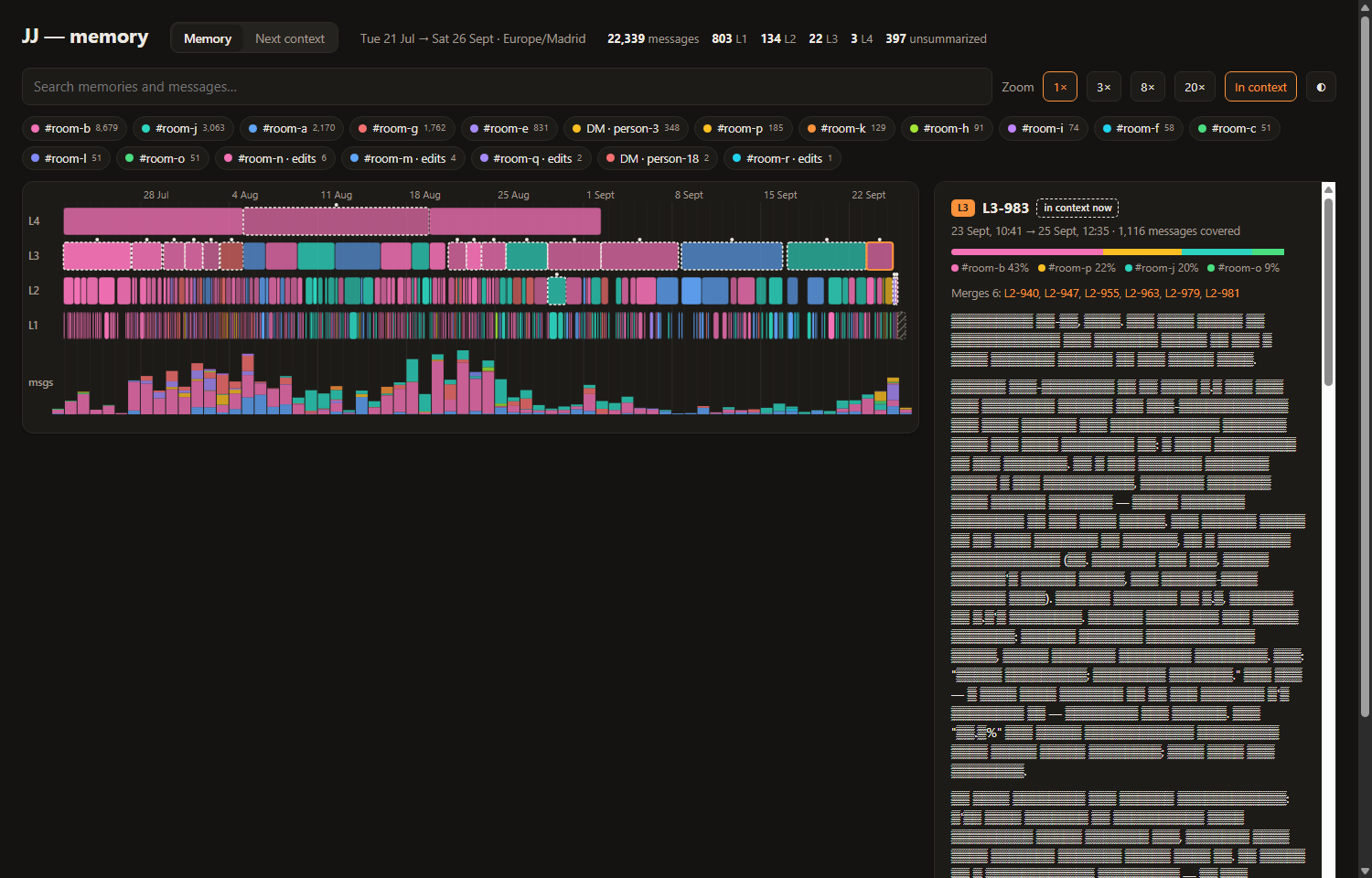Set zoom to 1×
Viewport: 1372px width, 878px height.
pyautogui.click(x=1060, y=87)
